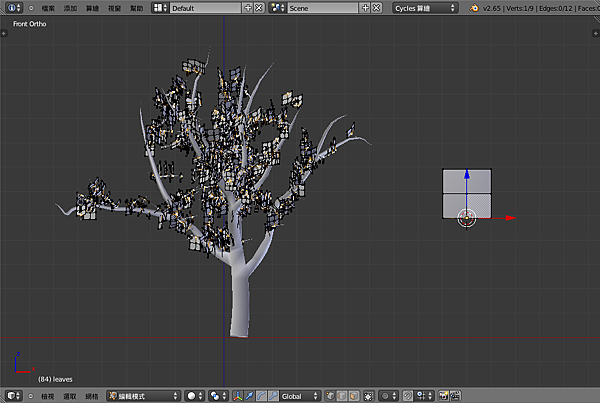The height and width of the screenshot is (403, 600).
Task: Expand properties region with right plus tab
Action: [596, 33]
